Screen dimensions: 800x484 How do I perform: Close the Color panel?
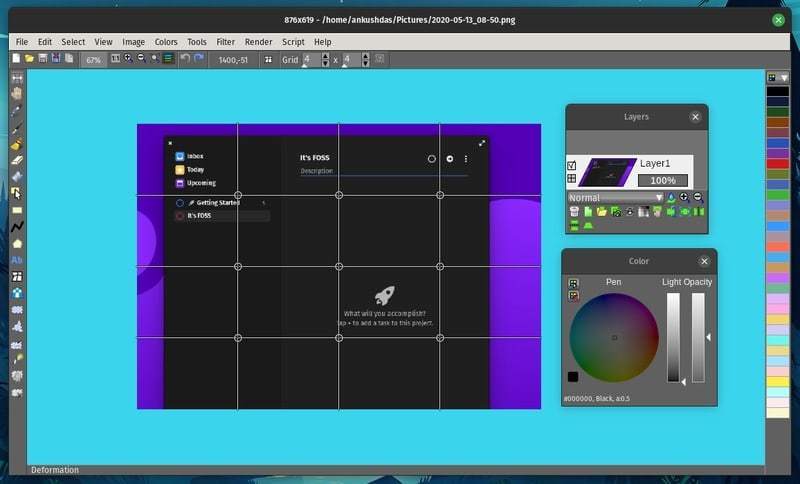704,261
